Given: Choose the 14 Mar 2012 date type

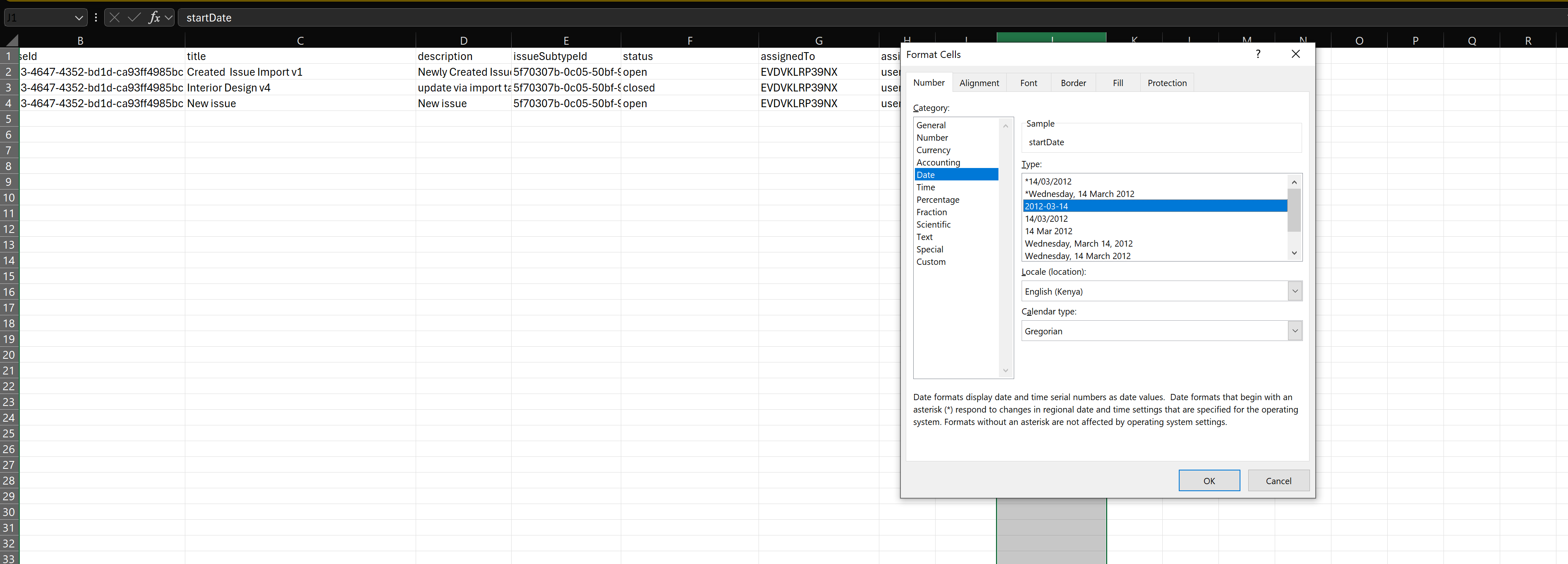Looking at the screenshot, I should coord(1048,231).
